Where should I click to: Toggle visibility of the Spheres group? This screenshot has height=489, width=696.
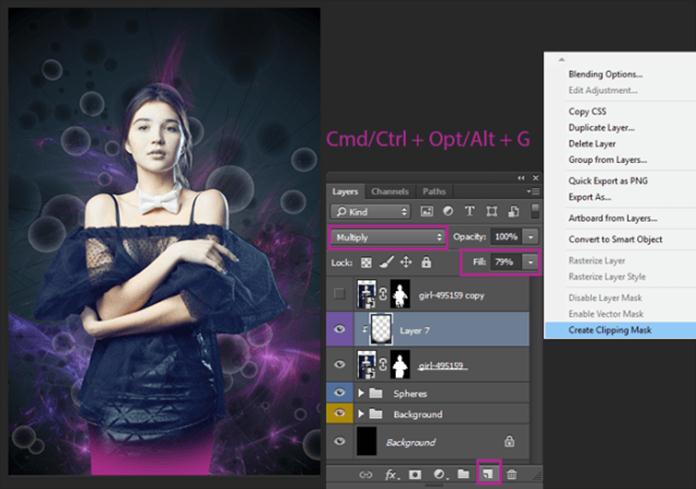click(342, 393)
